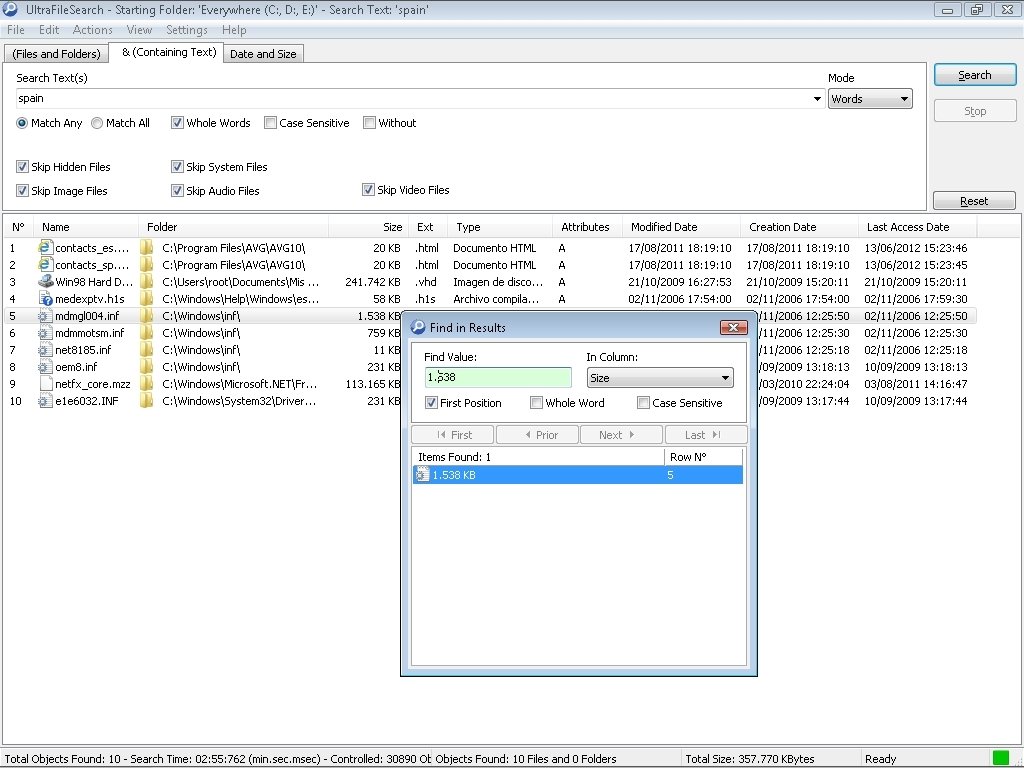Close the Find in Results dialog
The image size is (1024, 768).
coord(733,327)
